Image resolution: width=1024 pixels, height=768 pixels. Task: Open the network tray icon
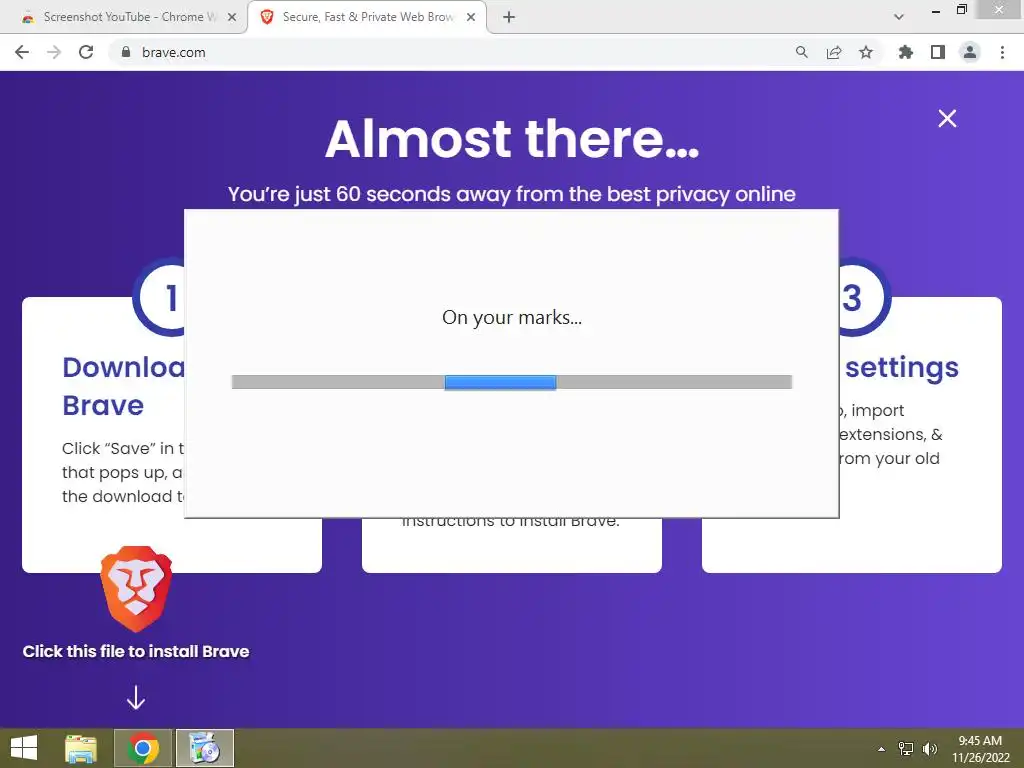click(x=906, y=749)
